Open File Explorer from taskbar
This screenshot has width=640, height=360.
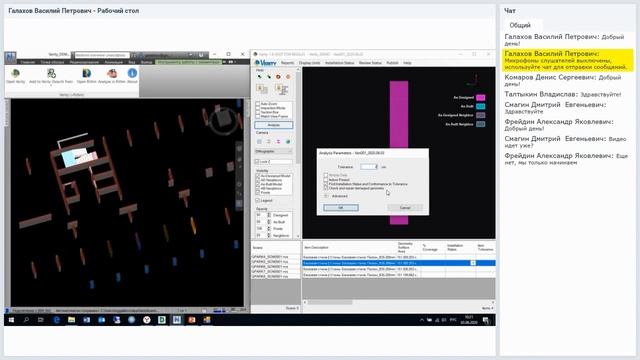click(x=71, y=320)
